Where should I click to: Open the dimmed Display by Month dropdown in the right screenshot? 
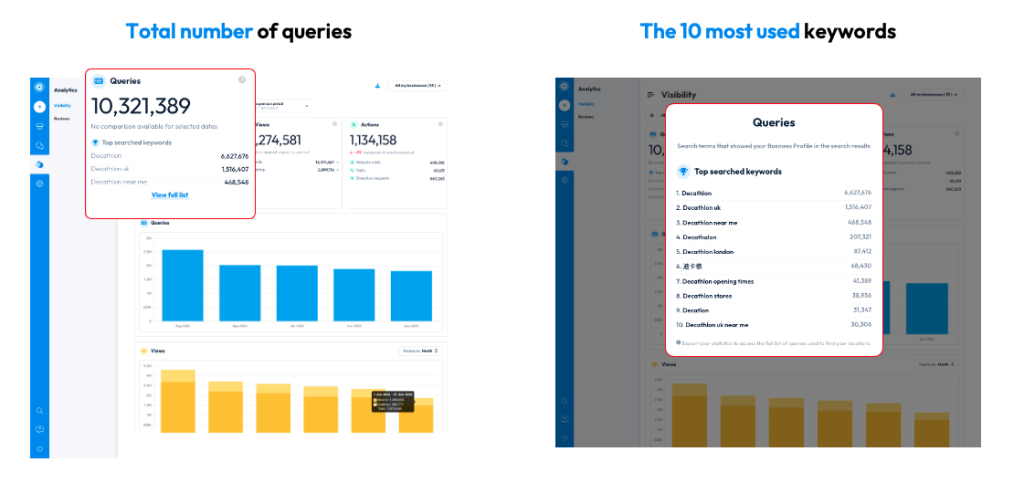(938, 364)
